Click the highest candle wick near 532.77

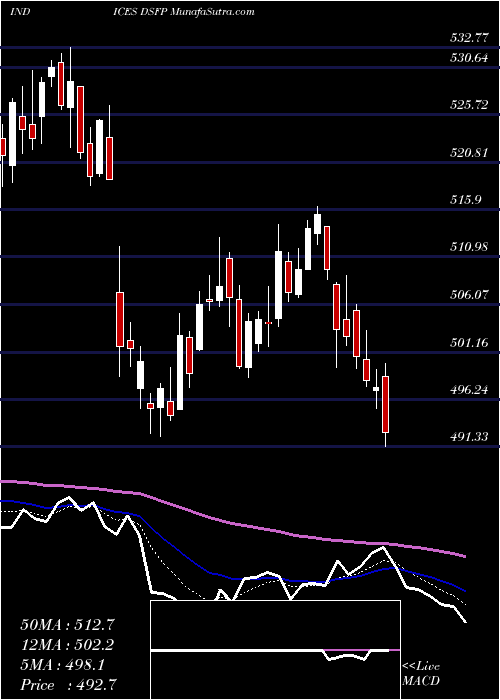[x=71, y=96]
